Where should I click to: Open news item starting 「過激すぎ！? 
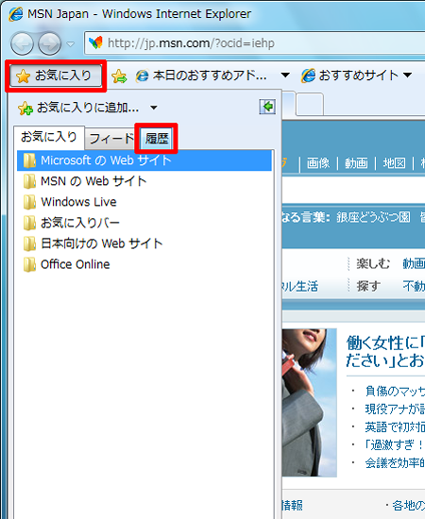[395, 445]
